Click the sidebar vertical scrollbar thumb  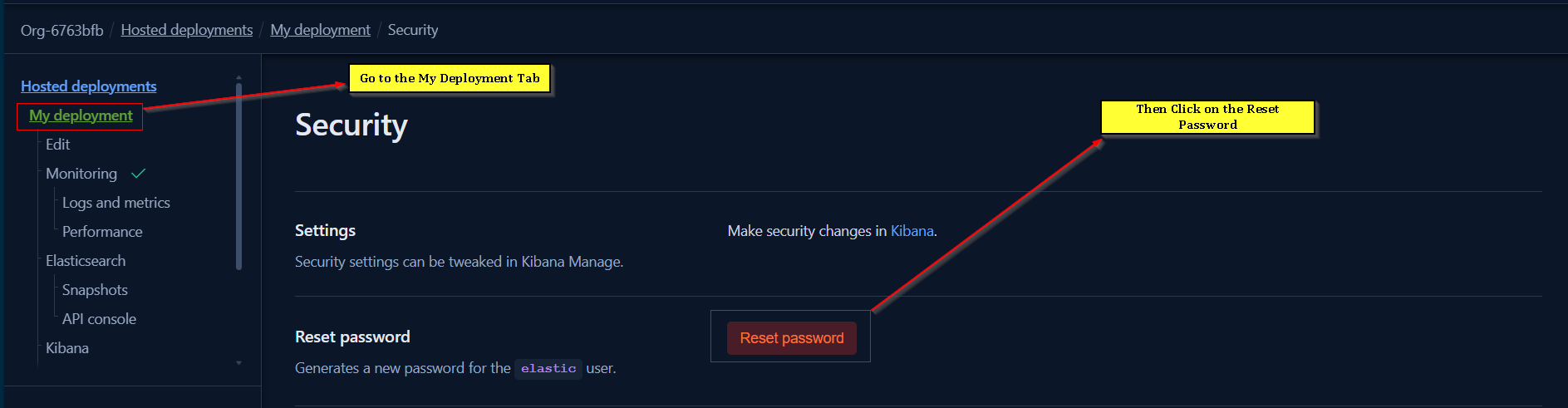tap(238, 175)
